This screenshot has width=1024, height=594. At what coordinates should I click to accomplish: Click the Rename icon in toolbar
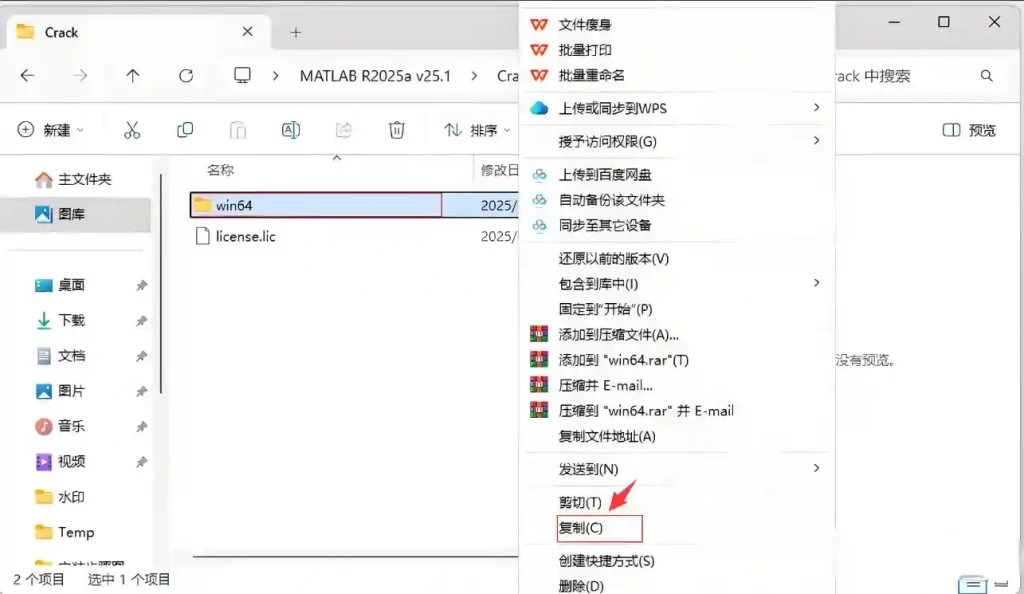click(291, 130)
